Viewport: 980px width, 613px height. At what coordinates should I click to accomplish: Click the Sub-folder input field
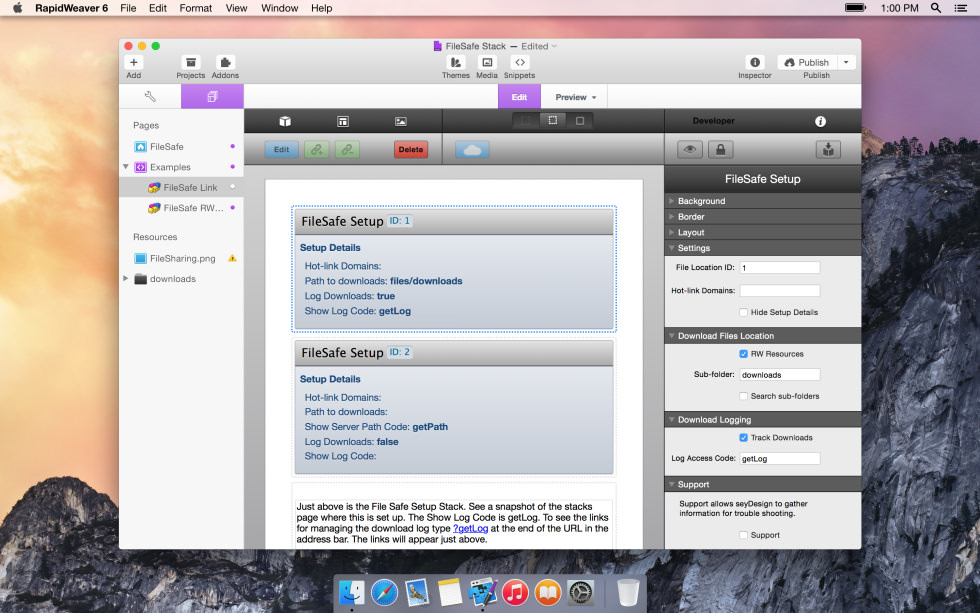coord(779,375)
